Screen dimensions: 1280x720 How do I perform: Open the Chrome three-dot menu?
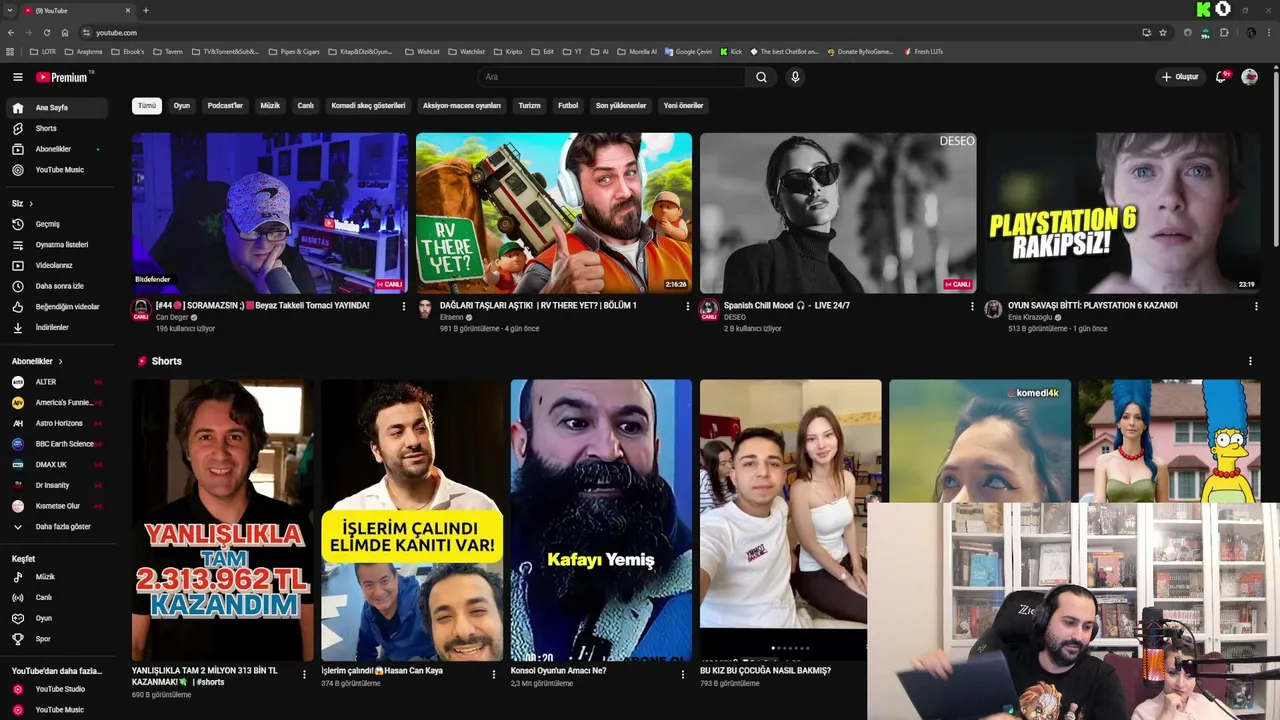(1270, 32)
